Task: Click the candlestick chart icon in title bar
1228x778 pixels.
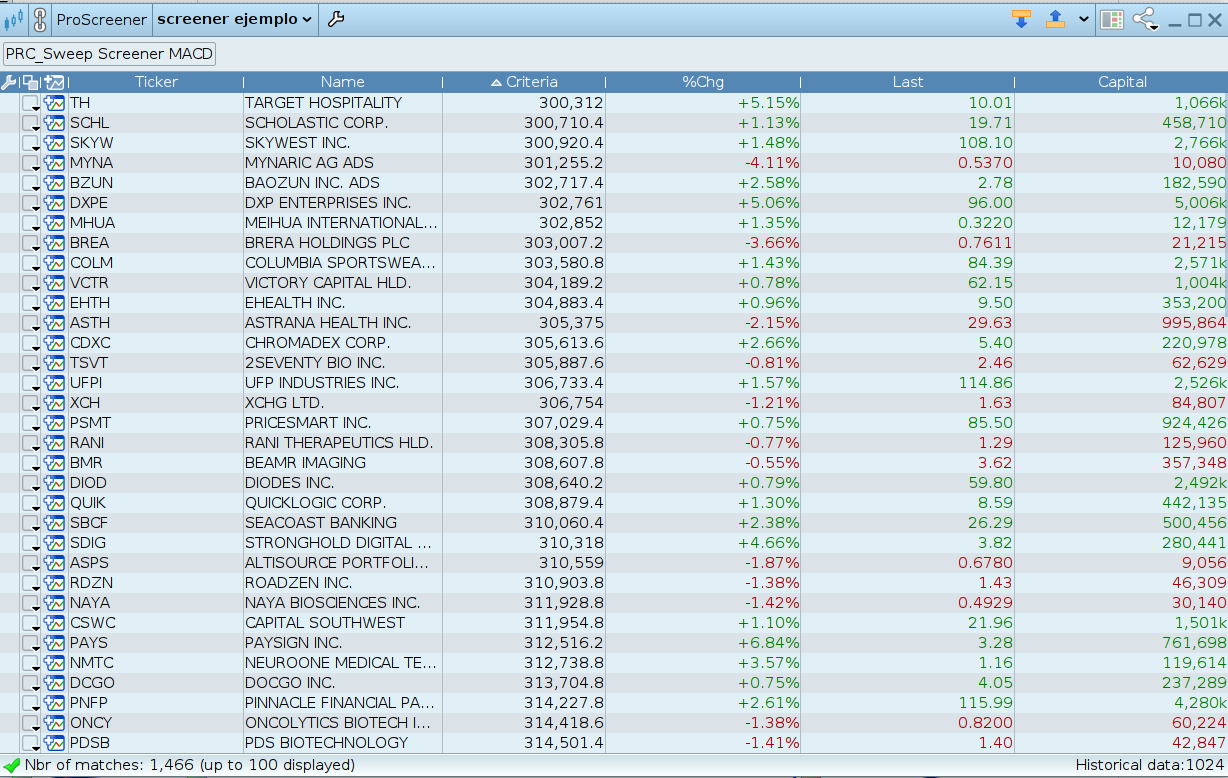Action: (x=13, y=19)
